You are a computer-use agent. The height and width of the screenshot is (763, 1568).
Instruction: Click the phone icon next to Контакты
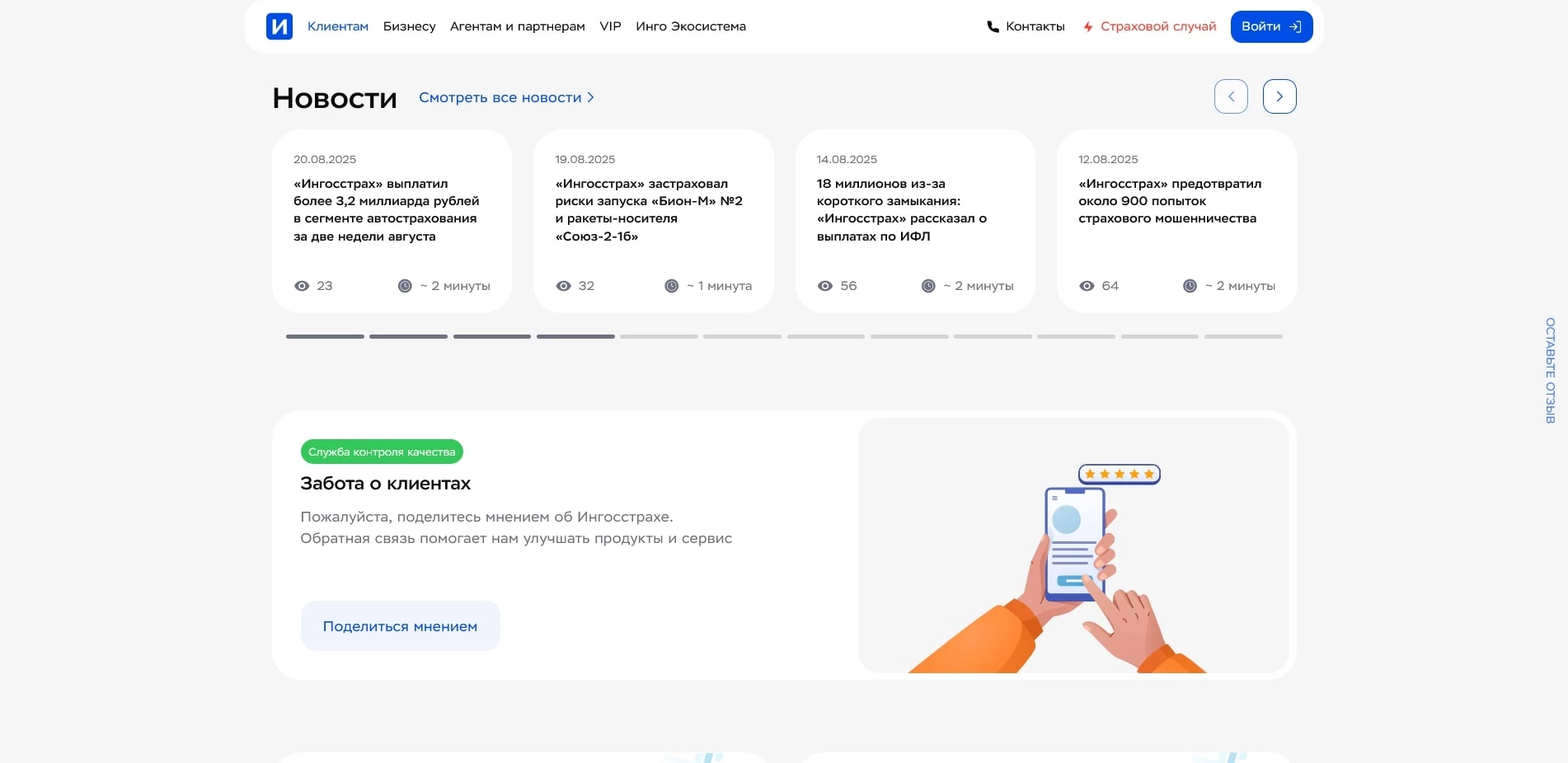coord(992,26)
